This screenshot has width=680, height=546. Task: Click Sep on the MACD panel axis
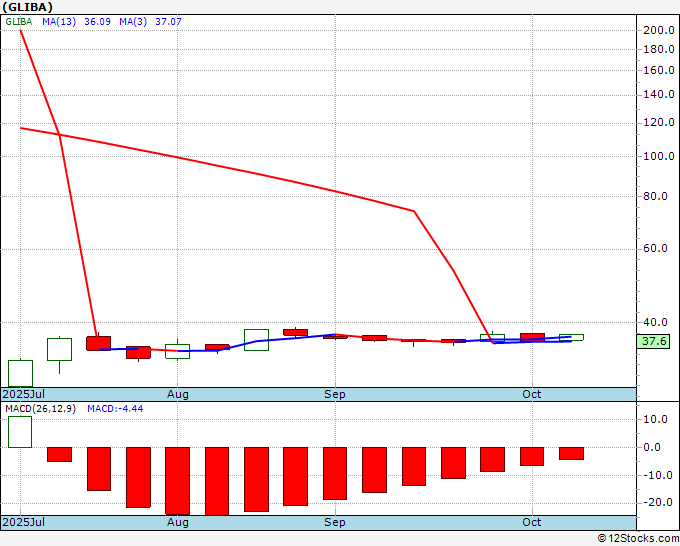click(335, 522)
